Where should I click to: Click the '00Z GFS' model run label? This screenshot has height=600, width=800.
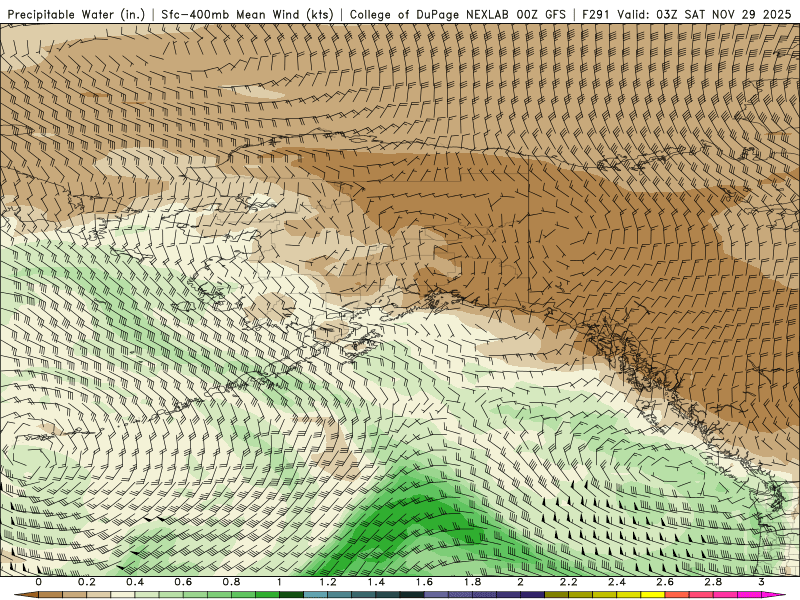pos(541,15)
